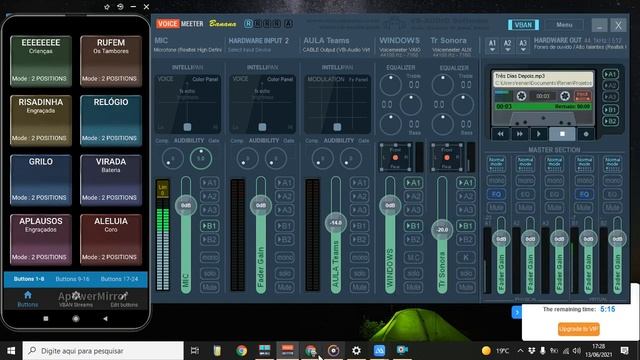Trigger the VIRADA Bateria sound button
640x360 pixels.
pyautogui.click(x=111, y=180)
